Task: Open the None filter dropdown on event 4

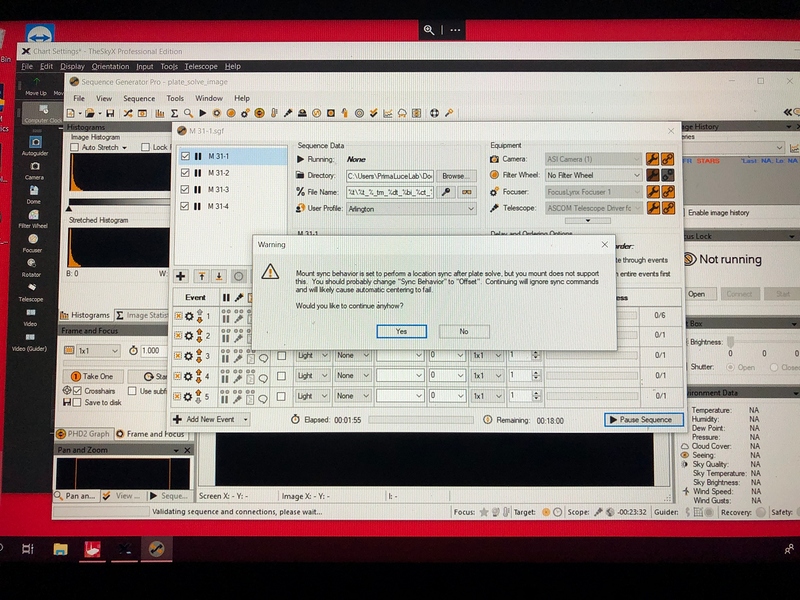Action: pyautogui.click(x=352, y=376)
